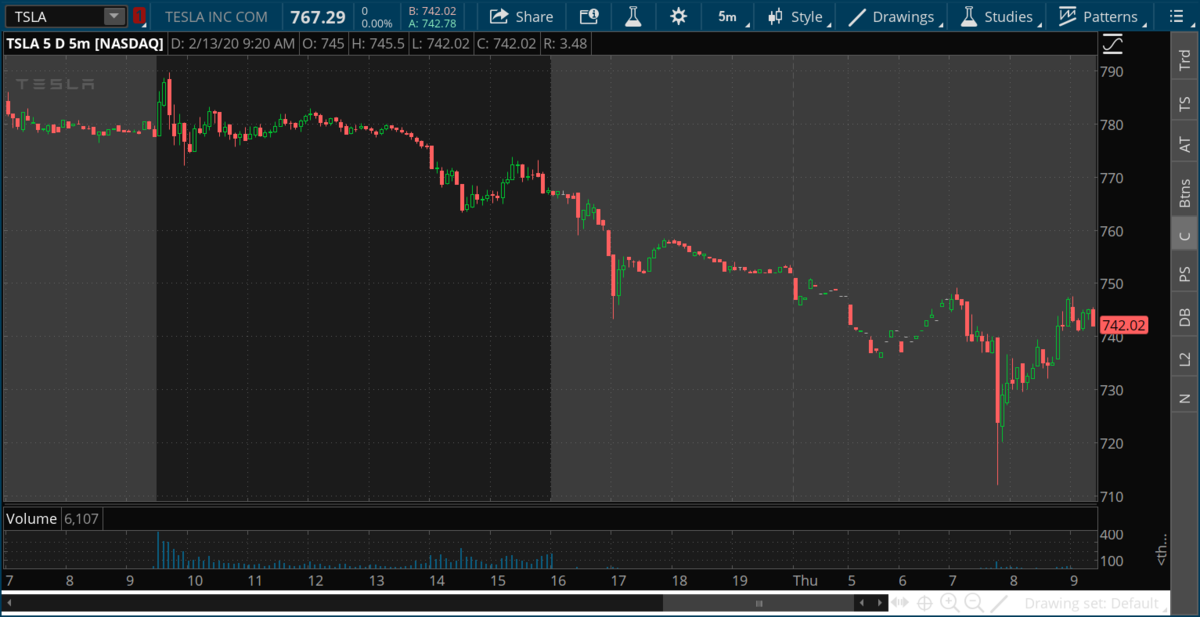Click the zoom out magnifier

(x=973, y=603)
